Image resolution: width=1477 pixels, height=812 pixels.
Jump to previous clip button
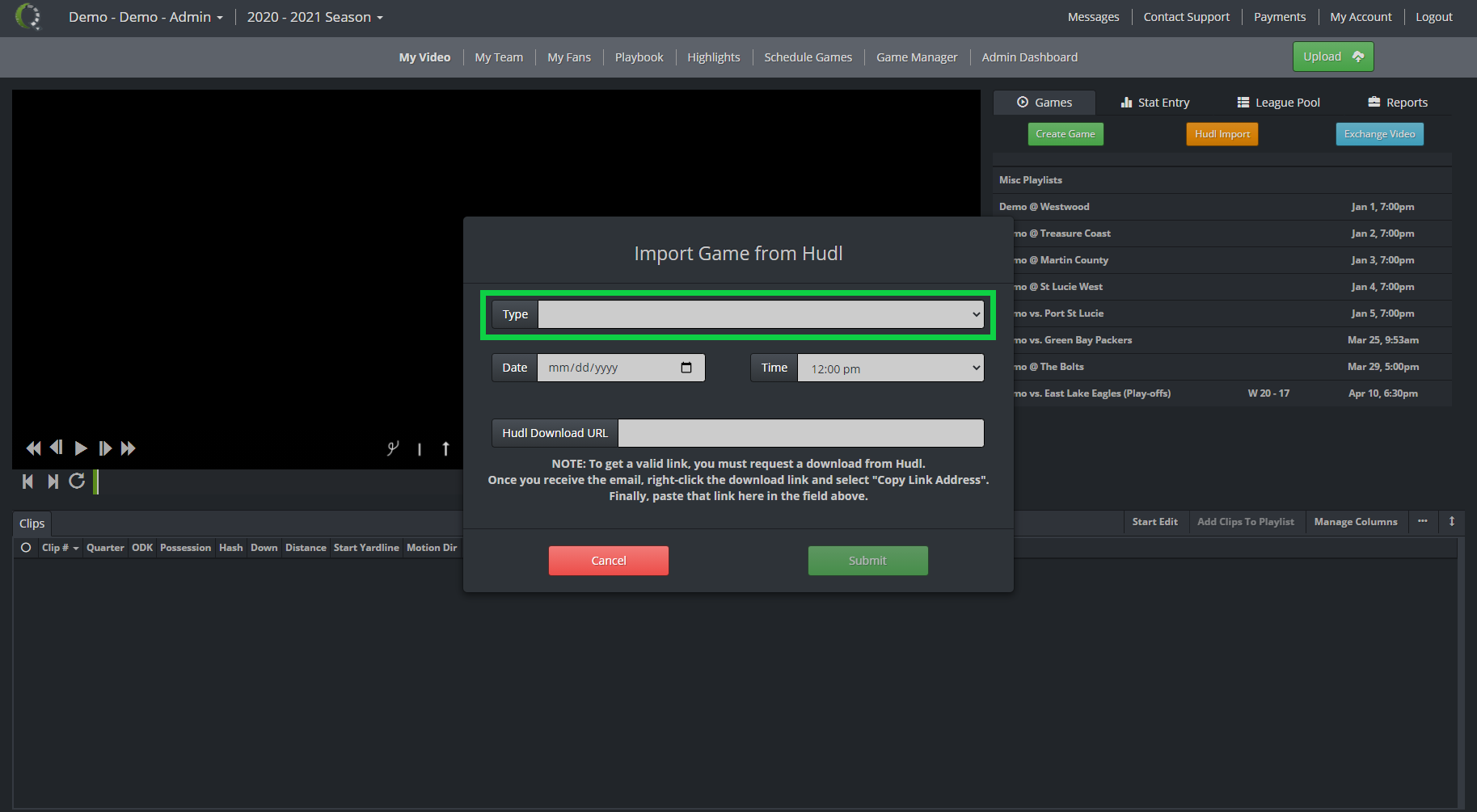tap(28, 482)
